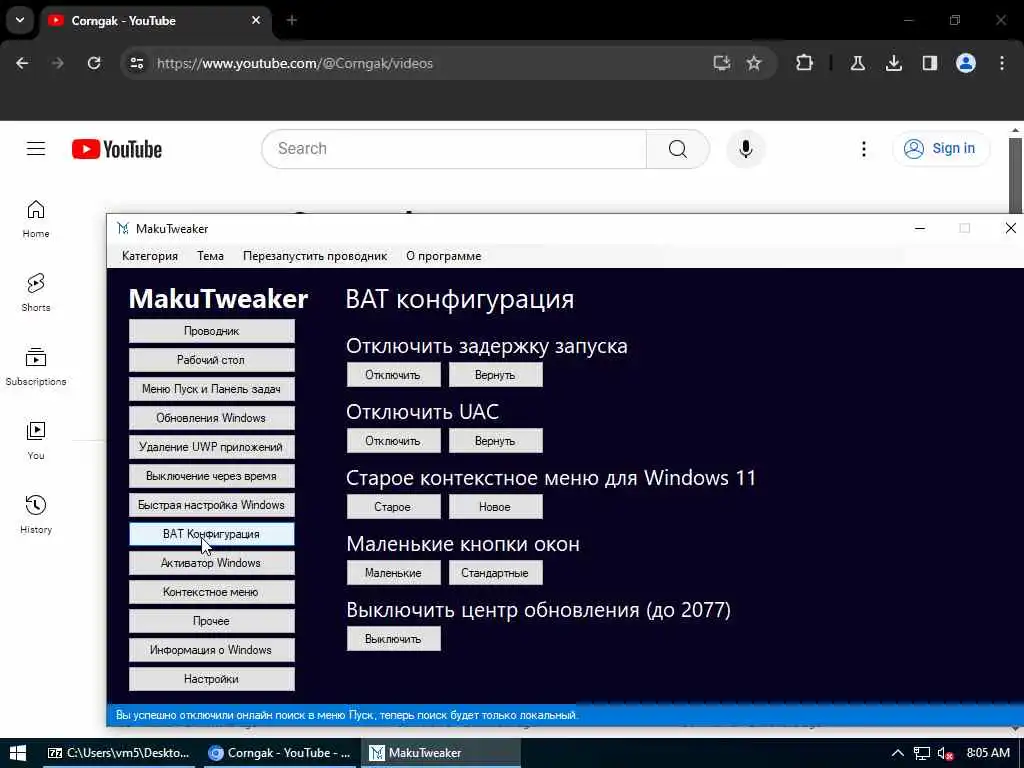Open Настройки in MakuTweaker sidebar
1024x768 pixels.
(212, 679)
